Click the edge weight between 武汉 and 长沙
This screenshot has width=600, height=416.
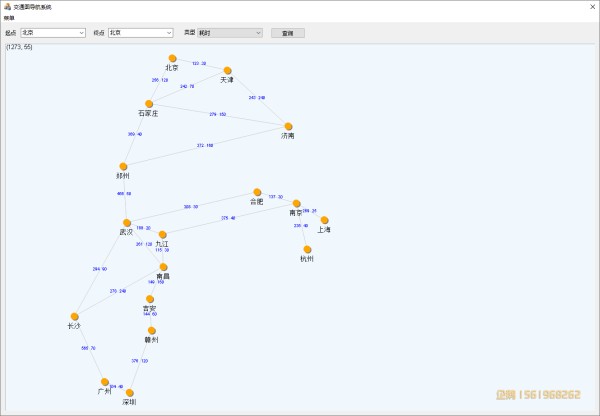coord(100,269)
